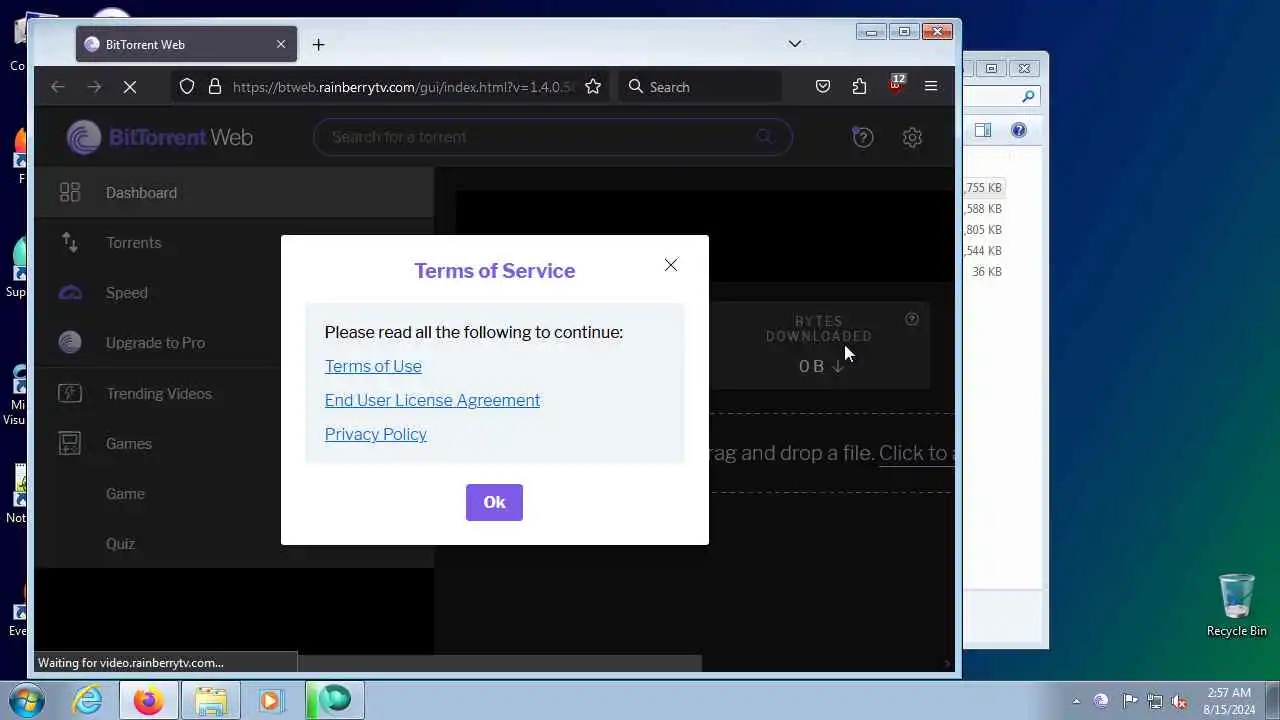Click the Speed gauge icon

(x=70, y=293)
